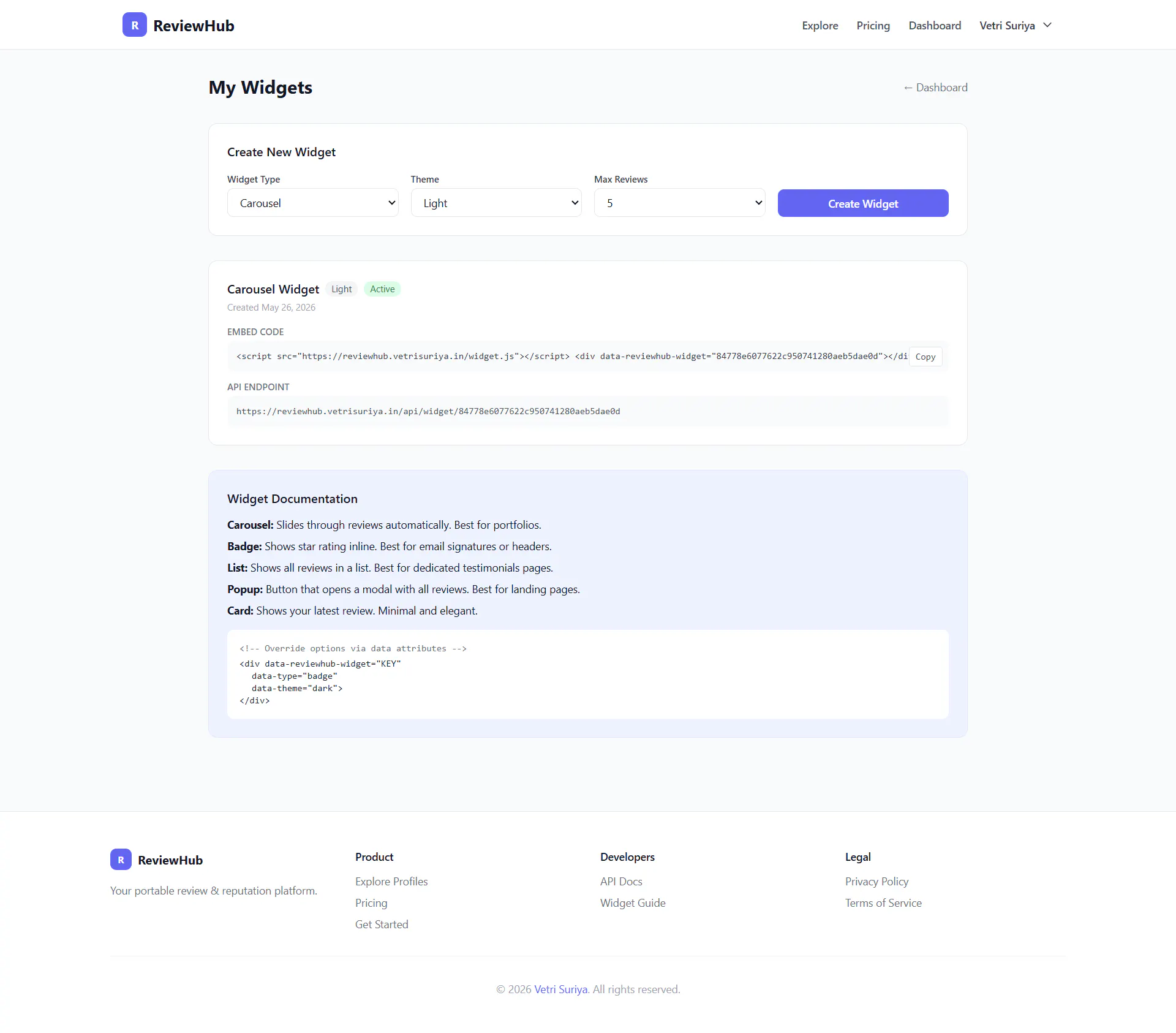Click the Product footer column heading
The height and width of the screenshot is (1033, 1176).
click(x=374, y=857)
